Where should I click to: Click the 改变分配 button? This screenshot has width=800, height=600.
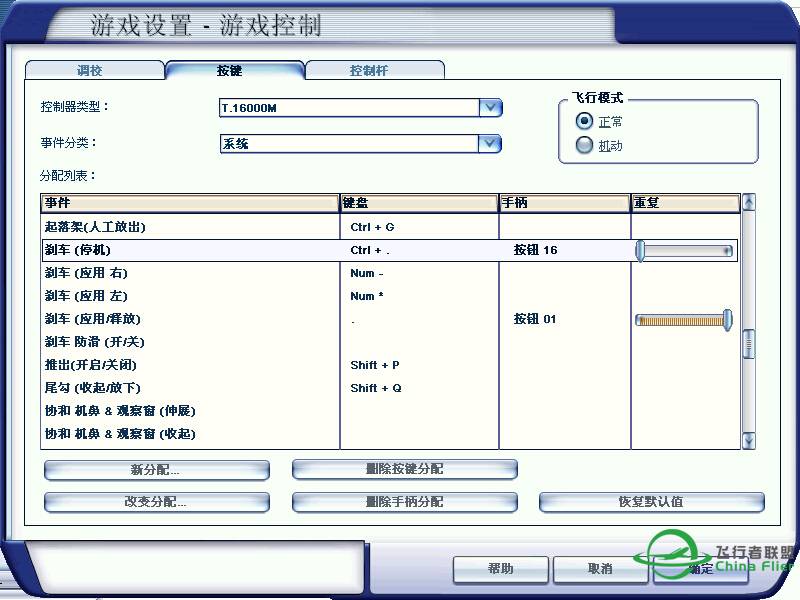click(x=156, y=502)
